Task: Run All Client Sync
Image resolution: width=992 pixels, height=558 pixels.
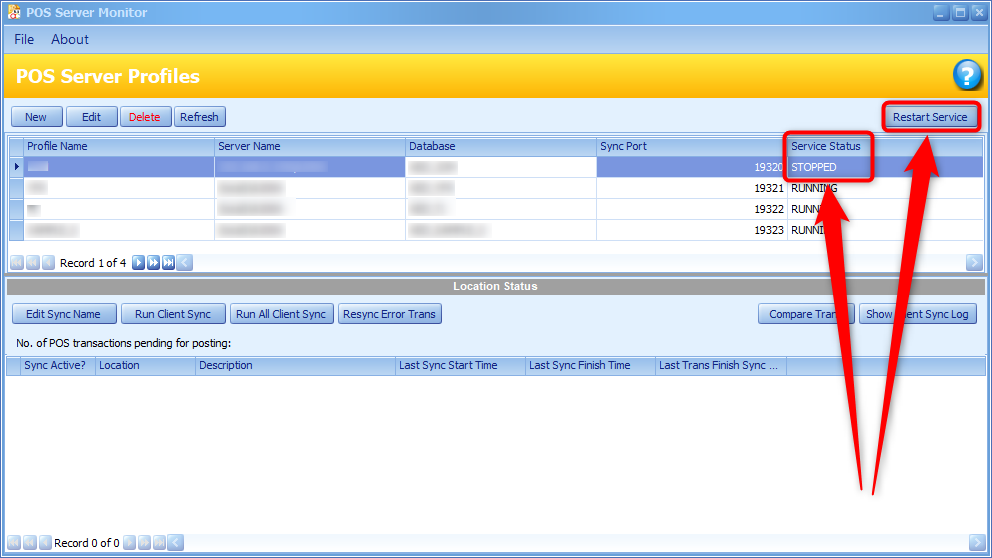Action: (281, 314)
